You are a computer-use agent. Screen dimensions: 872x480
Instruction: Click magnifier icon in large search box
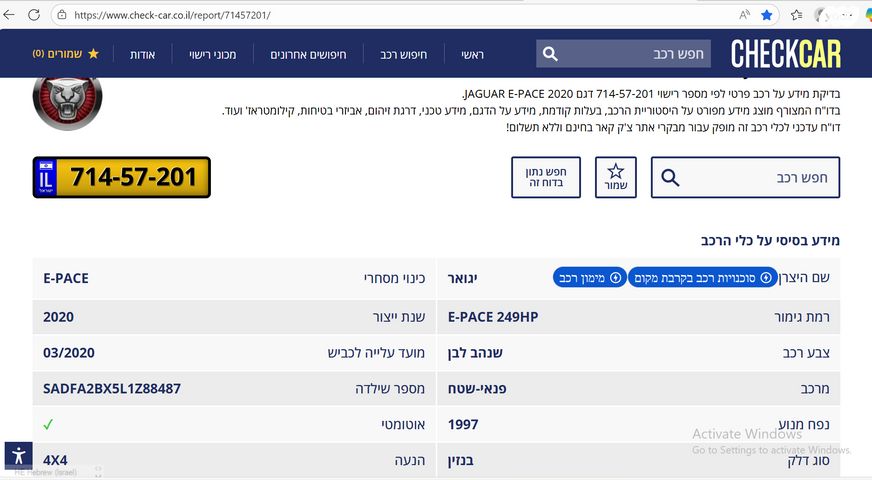pos(670,178)
